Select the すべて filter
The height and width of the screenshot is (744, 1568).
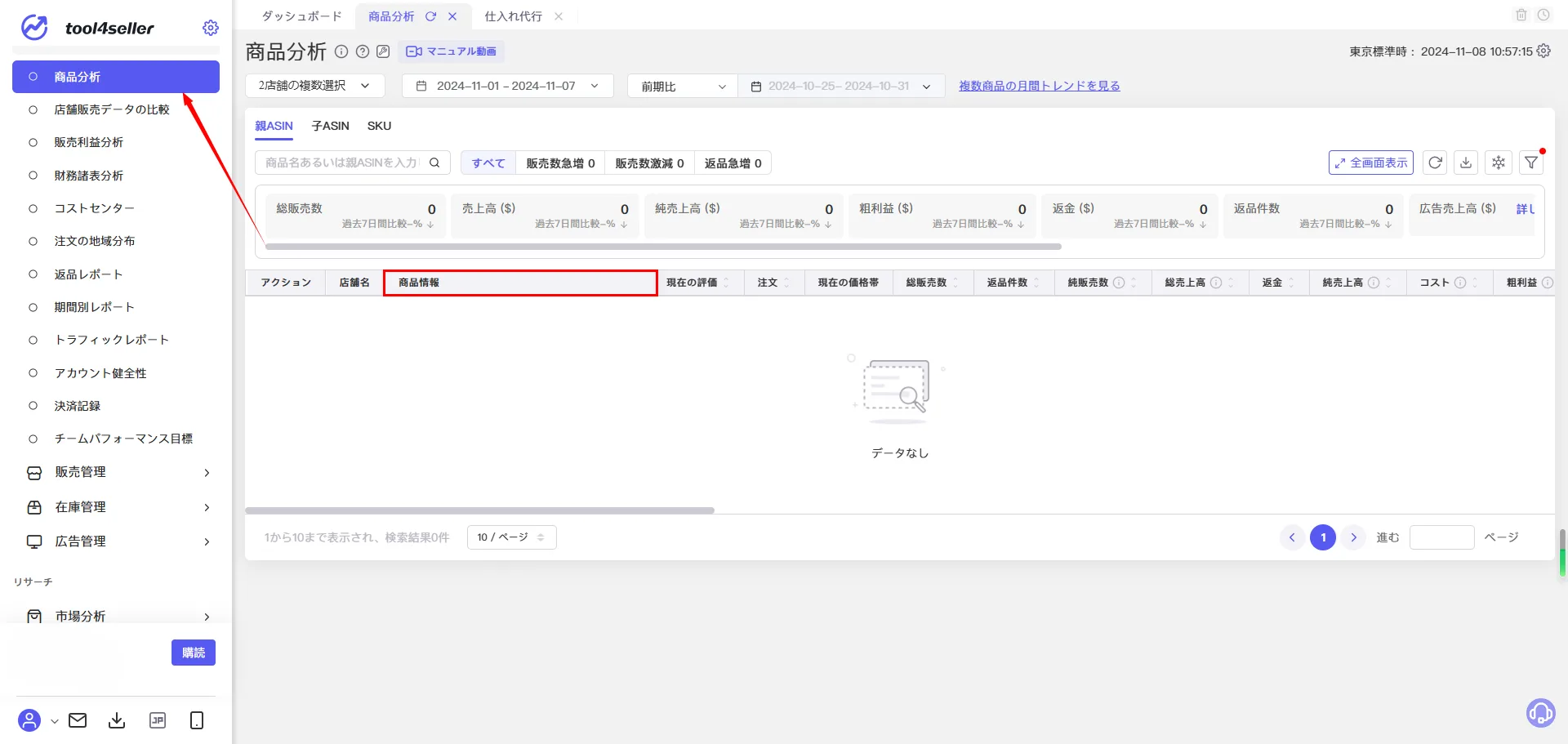pos(488,163)
